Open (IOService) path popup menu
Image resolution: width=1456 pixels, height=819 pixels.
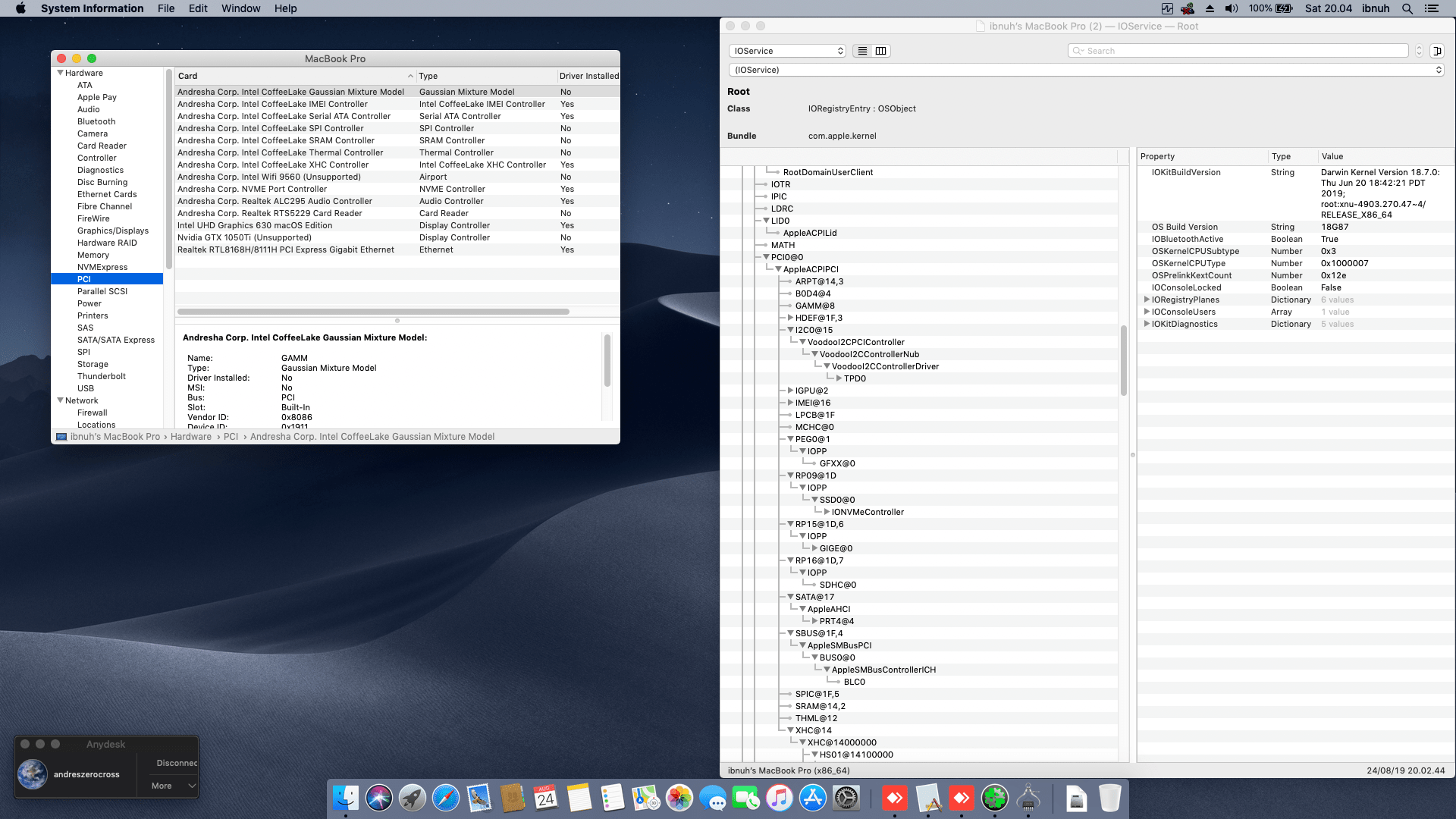pyautogui.click(x=1086, y=70)
